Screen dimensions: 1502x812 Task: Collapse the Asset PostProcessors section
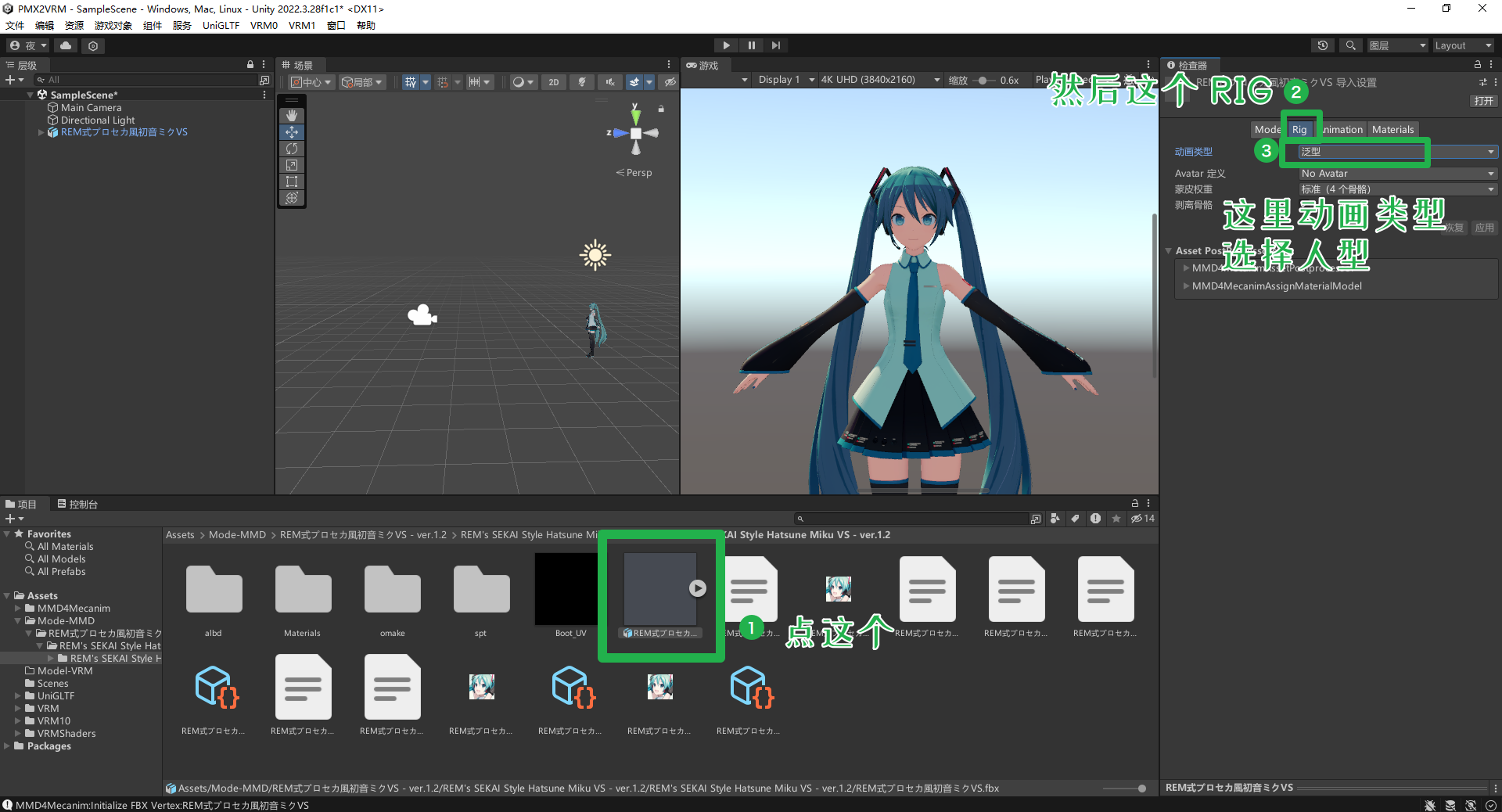coord(1168,251)
